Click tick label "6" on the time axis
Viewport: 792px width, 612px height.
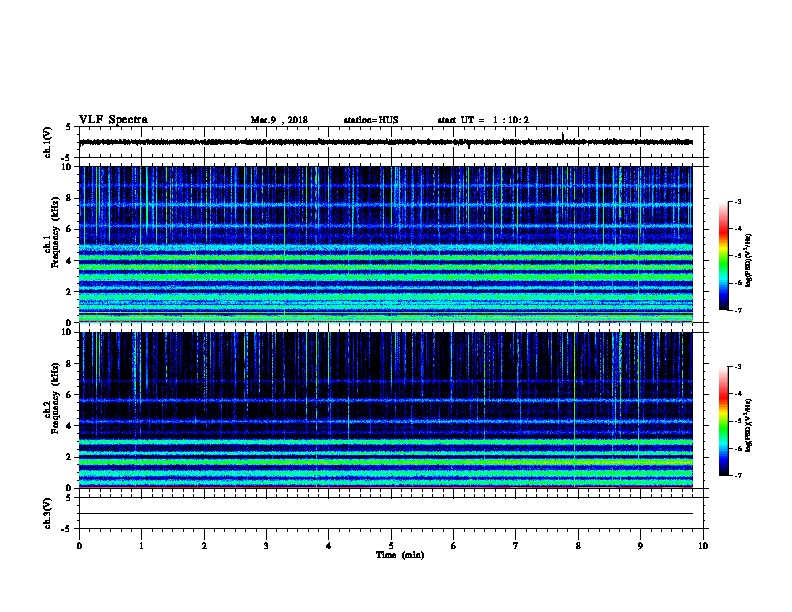click(453, 546)
